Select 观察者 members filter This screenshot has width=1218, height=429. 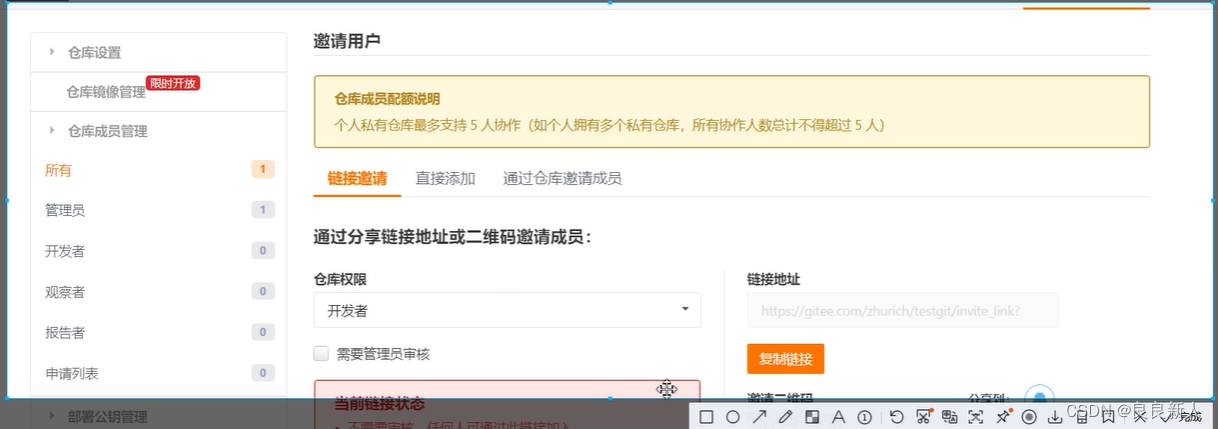click(x=65, y=292)
